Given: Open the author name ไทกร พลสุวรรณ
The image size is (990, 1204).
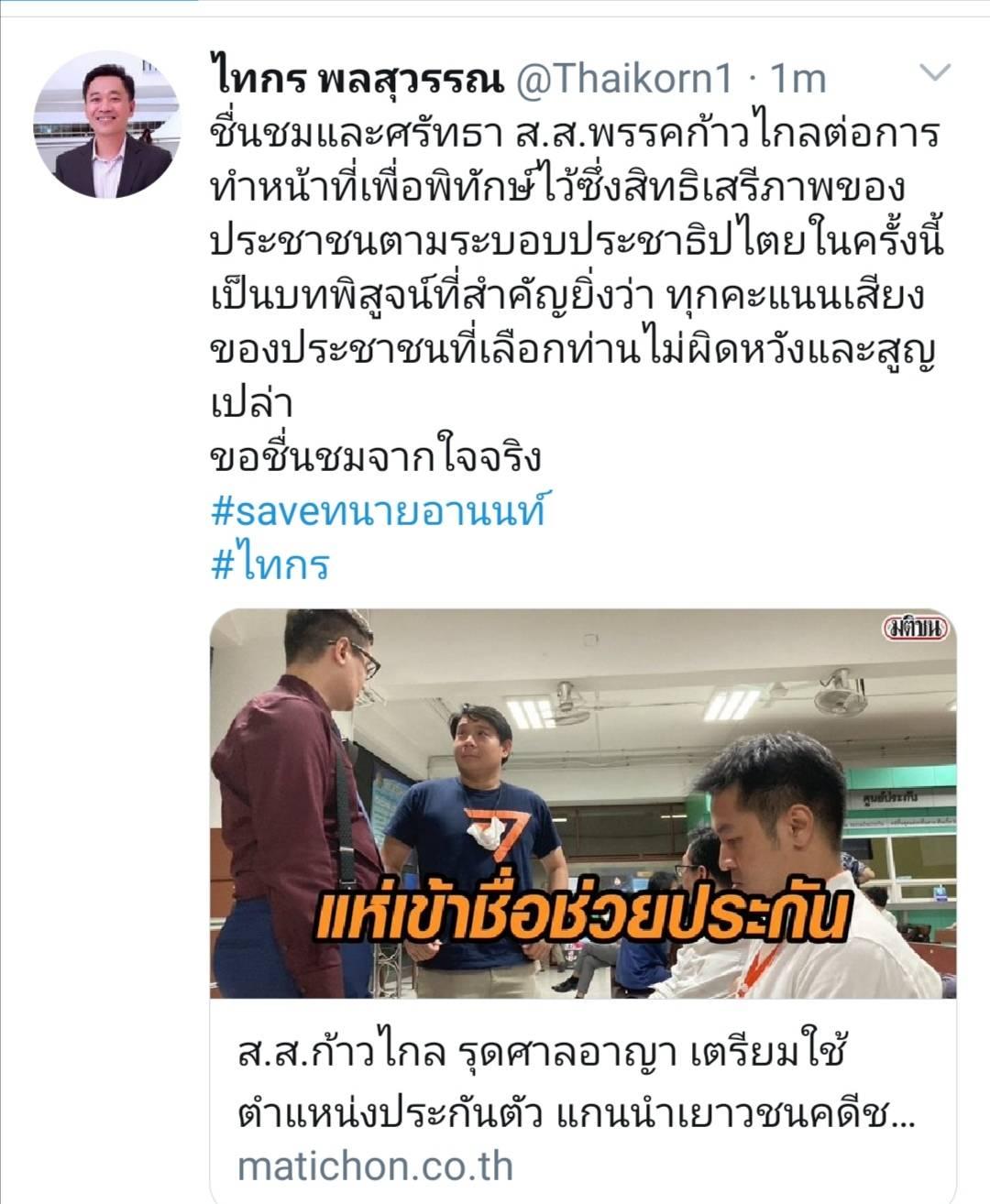Looking at the screenshot, I should (357, 80).
